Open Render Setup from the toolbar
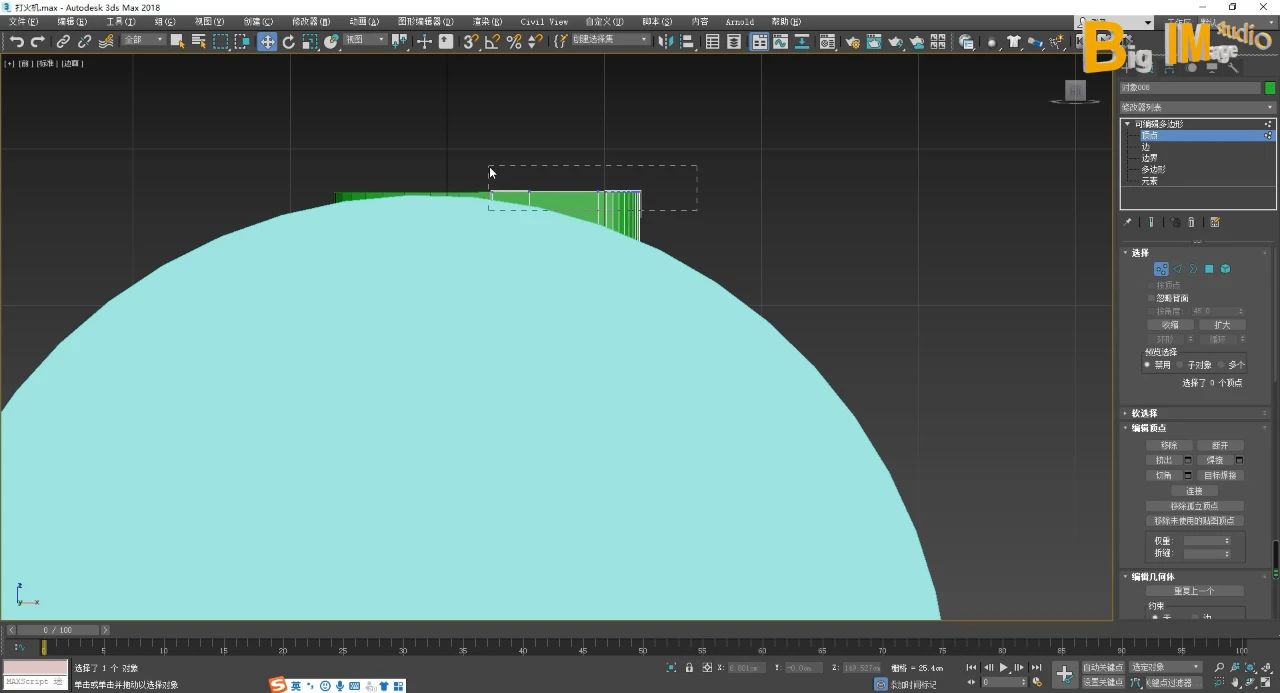1280x693 pixels. (852, 42)
